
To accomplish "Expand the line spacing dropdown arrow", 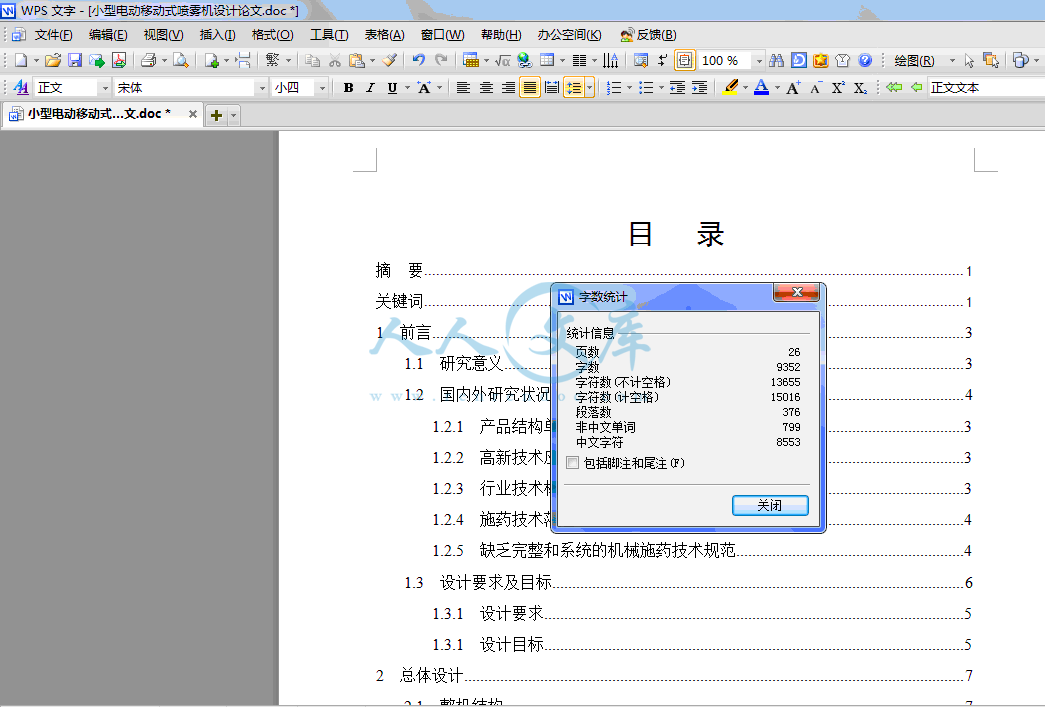I will [589, 87].
